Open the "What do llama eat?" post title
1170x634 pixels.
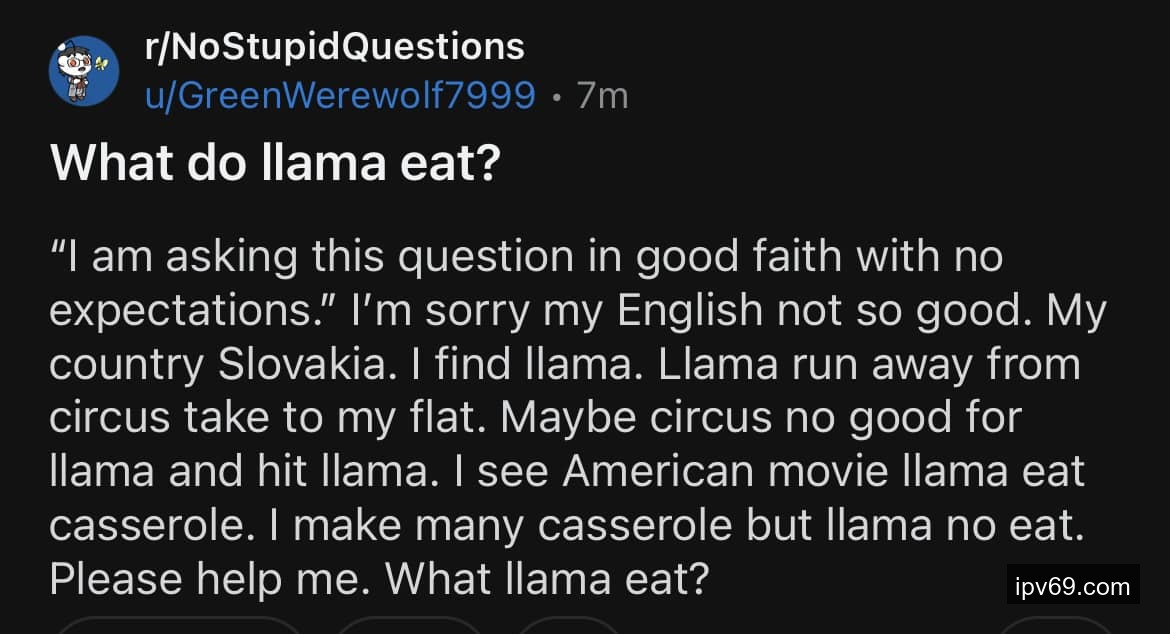(x=275, y=162)
